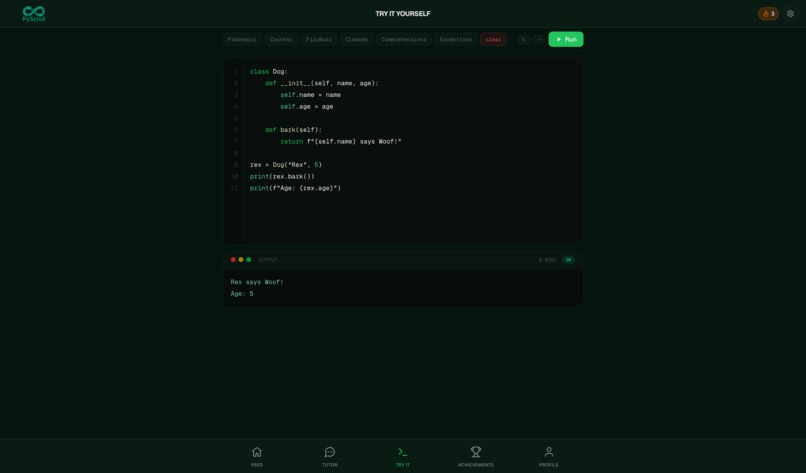Click the return f-string Woof line
Screen dimensions: 806x473
341,142
